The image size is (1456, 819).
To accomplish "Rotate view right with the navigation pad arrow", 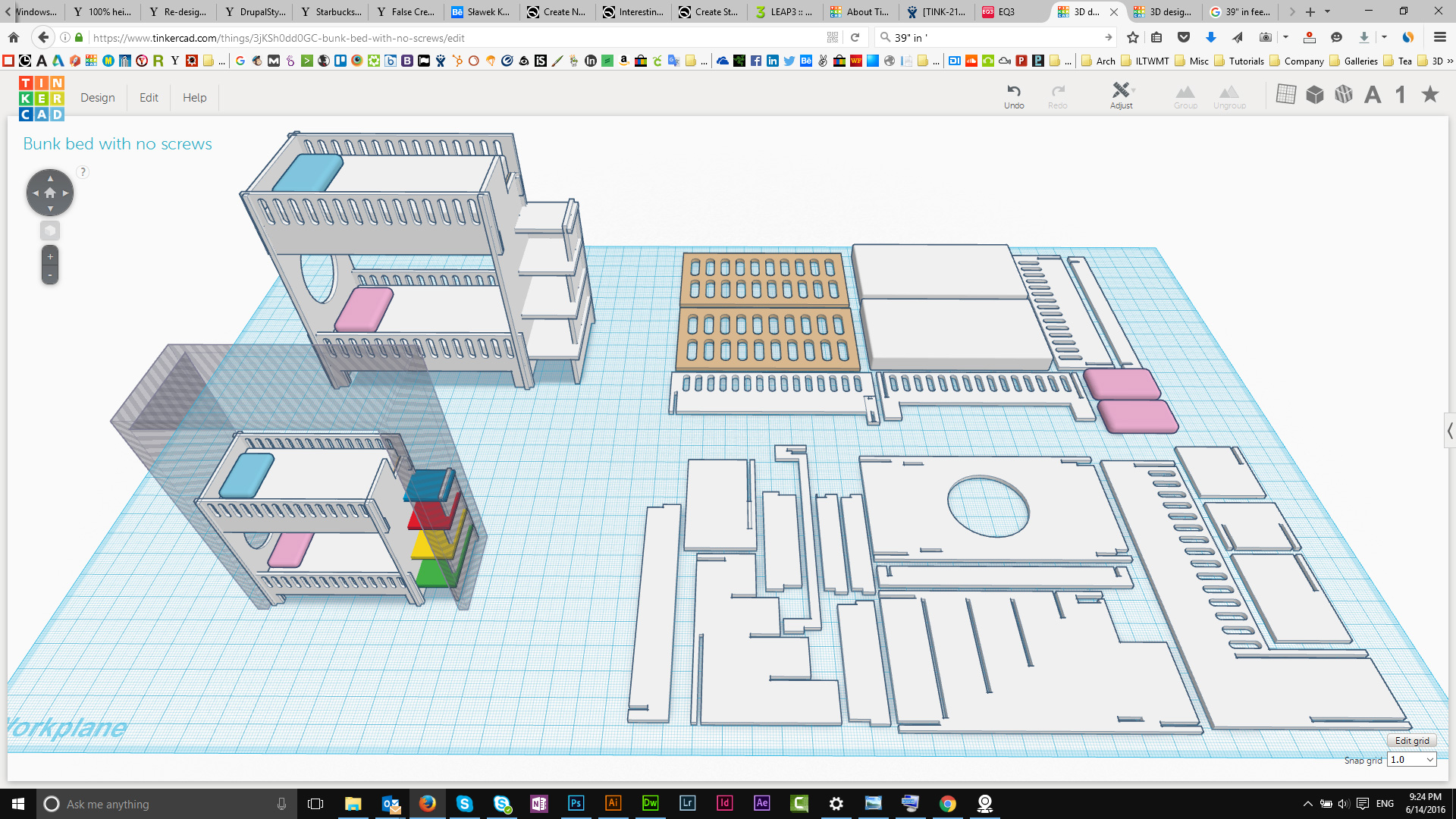I will 65,193.
